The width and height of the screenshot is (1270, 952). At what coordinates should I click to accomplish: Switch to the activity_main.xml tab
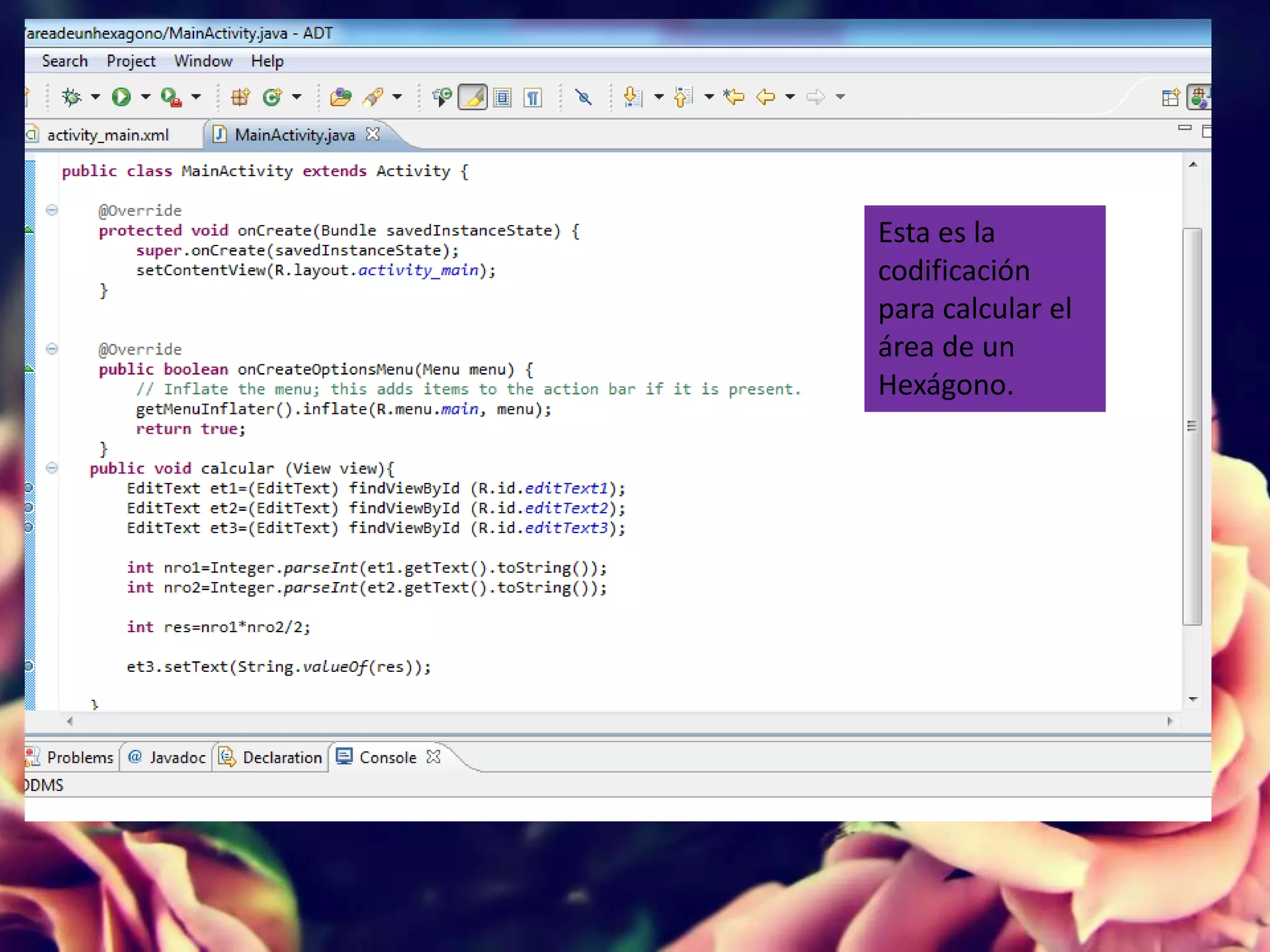107,135
